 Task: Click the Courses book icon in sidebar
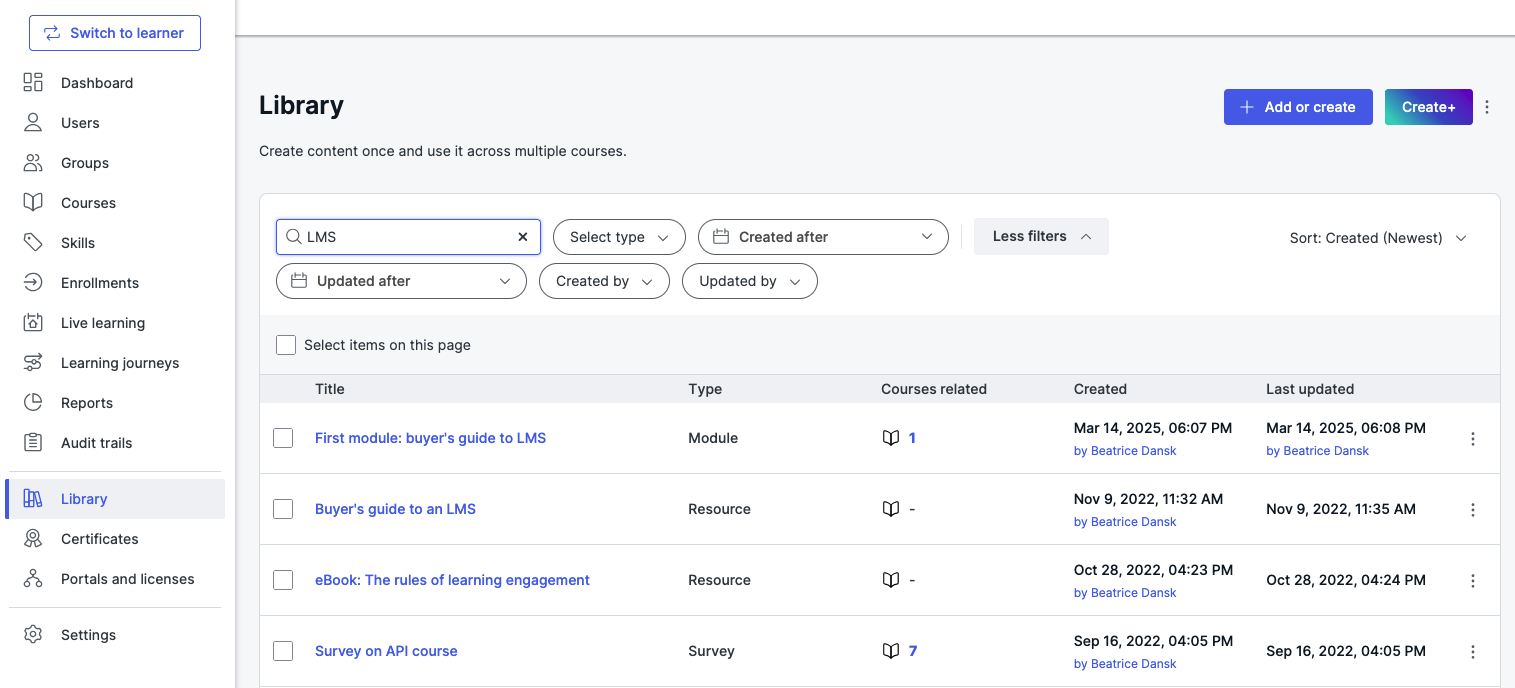click(x=33, y=202)
